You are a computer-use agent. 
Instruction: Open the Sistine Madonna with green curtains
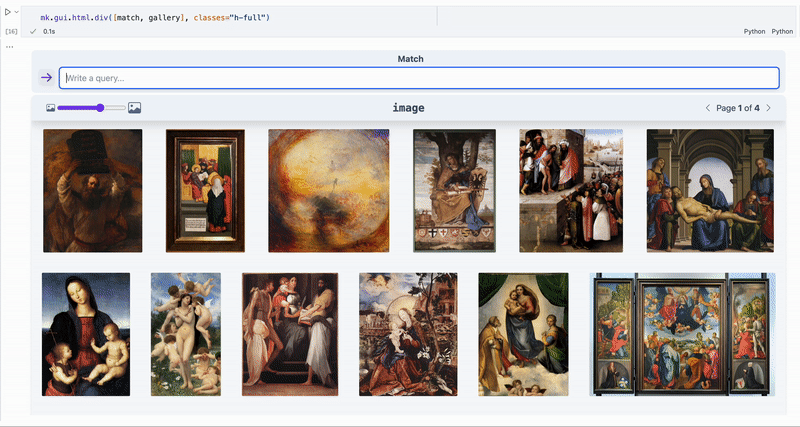click(523, 333)
